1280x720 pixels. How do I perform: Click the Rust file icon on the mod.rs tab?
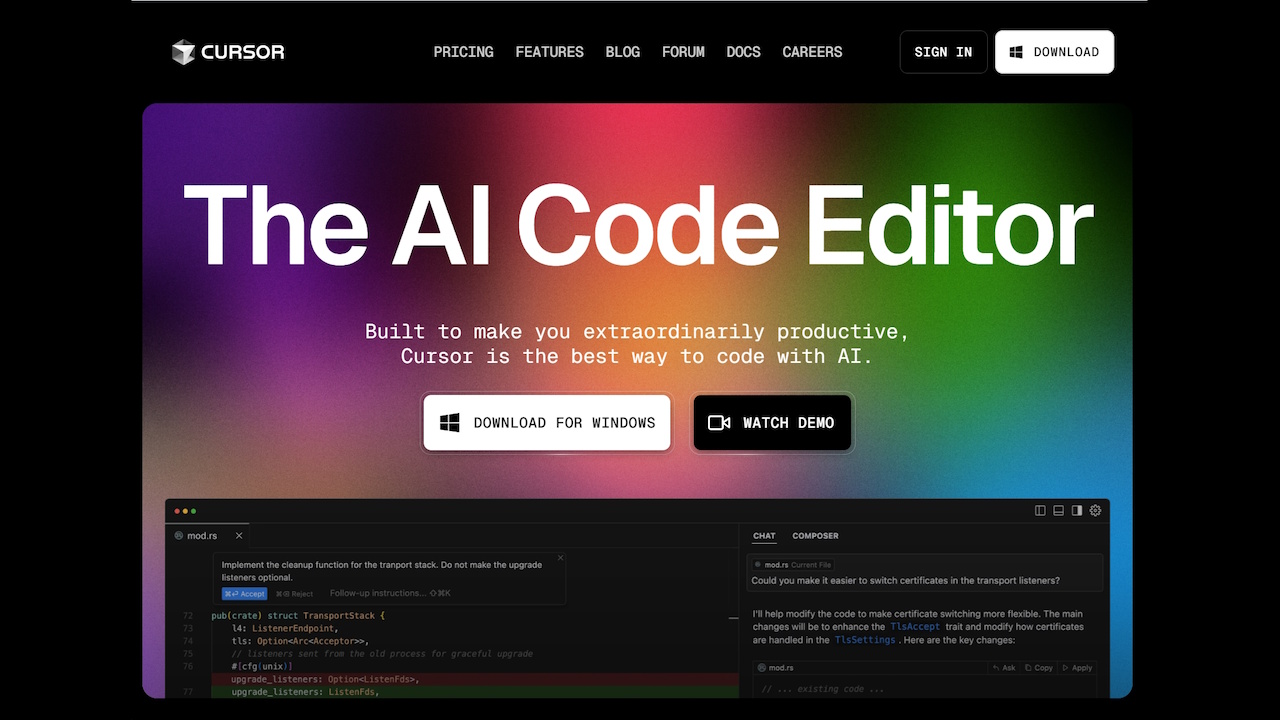click(x=179, y=535)
